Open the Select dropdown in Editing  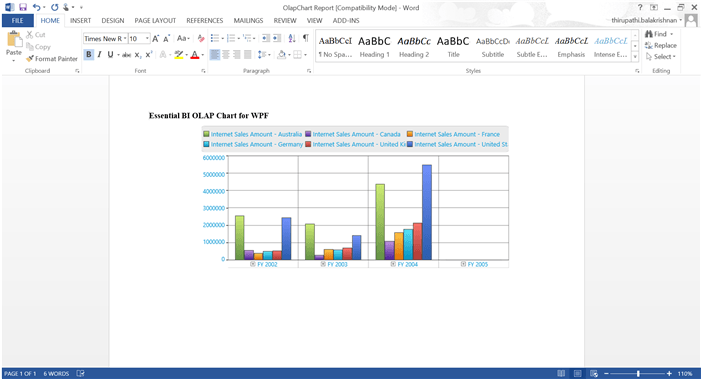pos(660,57)
